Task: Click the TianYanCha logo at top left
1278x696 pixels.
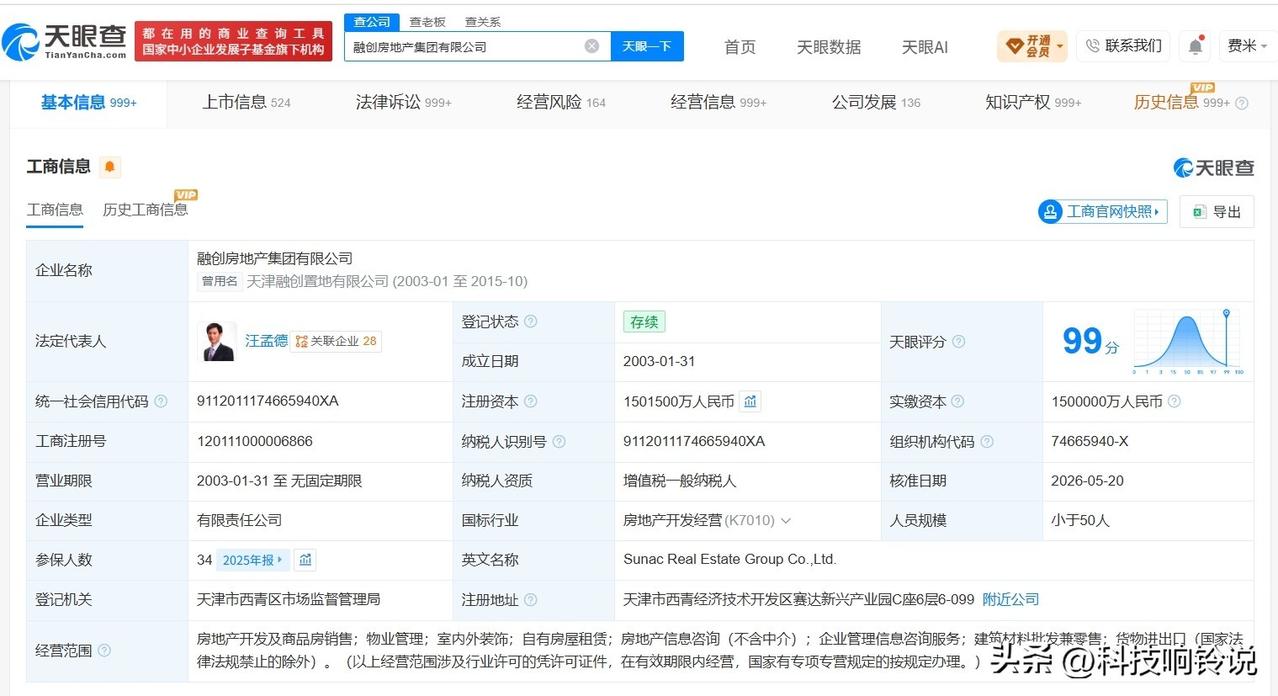Action: [65, 42]
